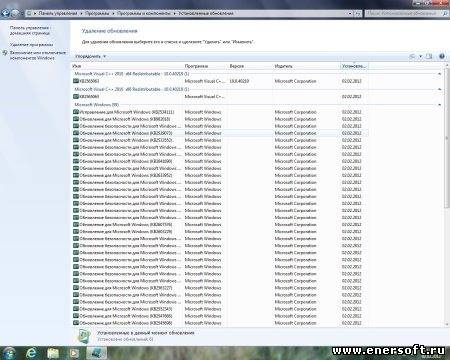
Task: Refresh the address bar view
Action: click(358, 13)
